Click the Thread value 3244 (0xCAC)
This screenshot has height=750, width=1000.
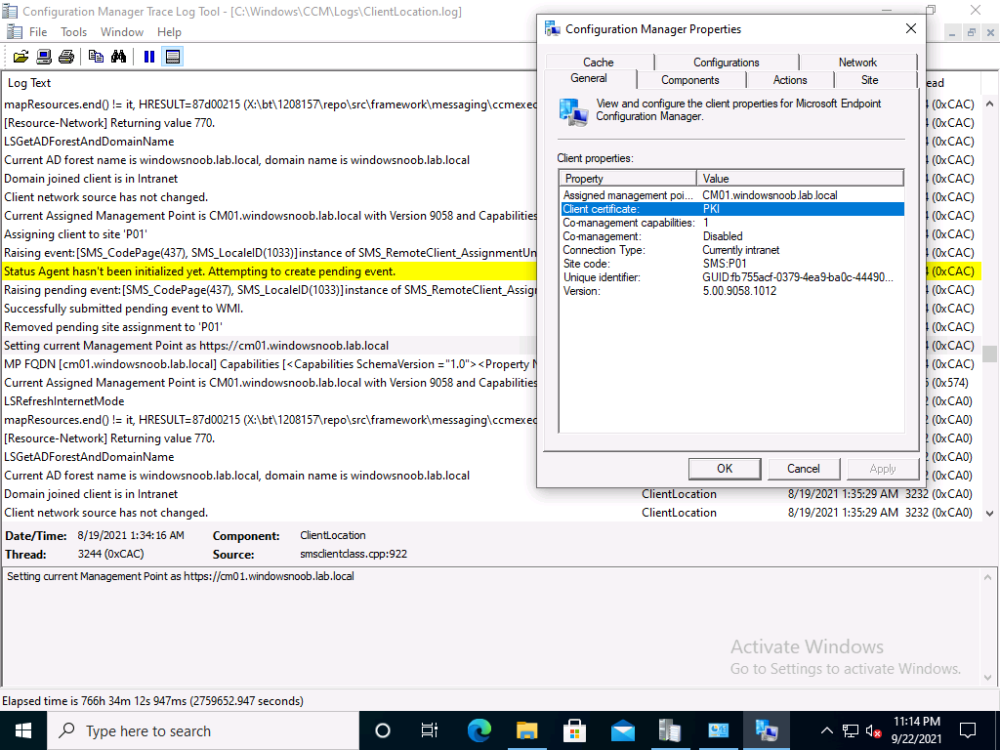(x=111, y=554)
